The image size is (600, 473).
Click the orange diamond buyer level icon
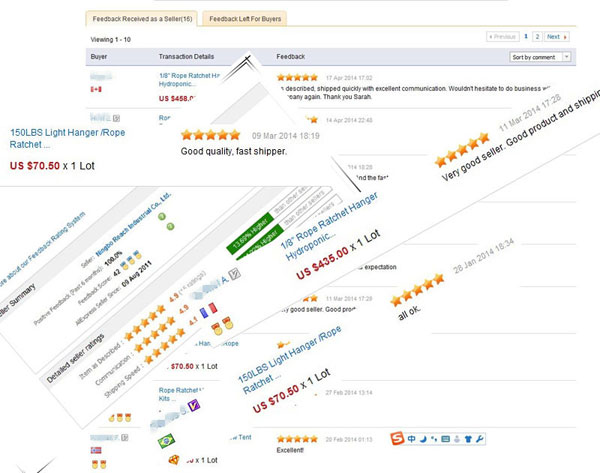click(x=174, y=459)
